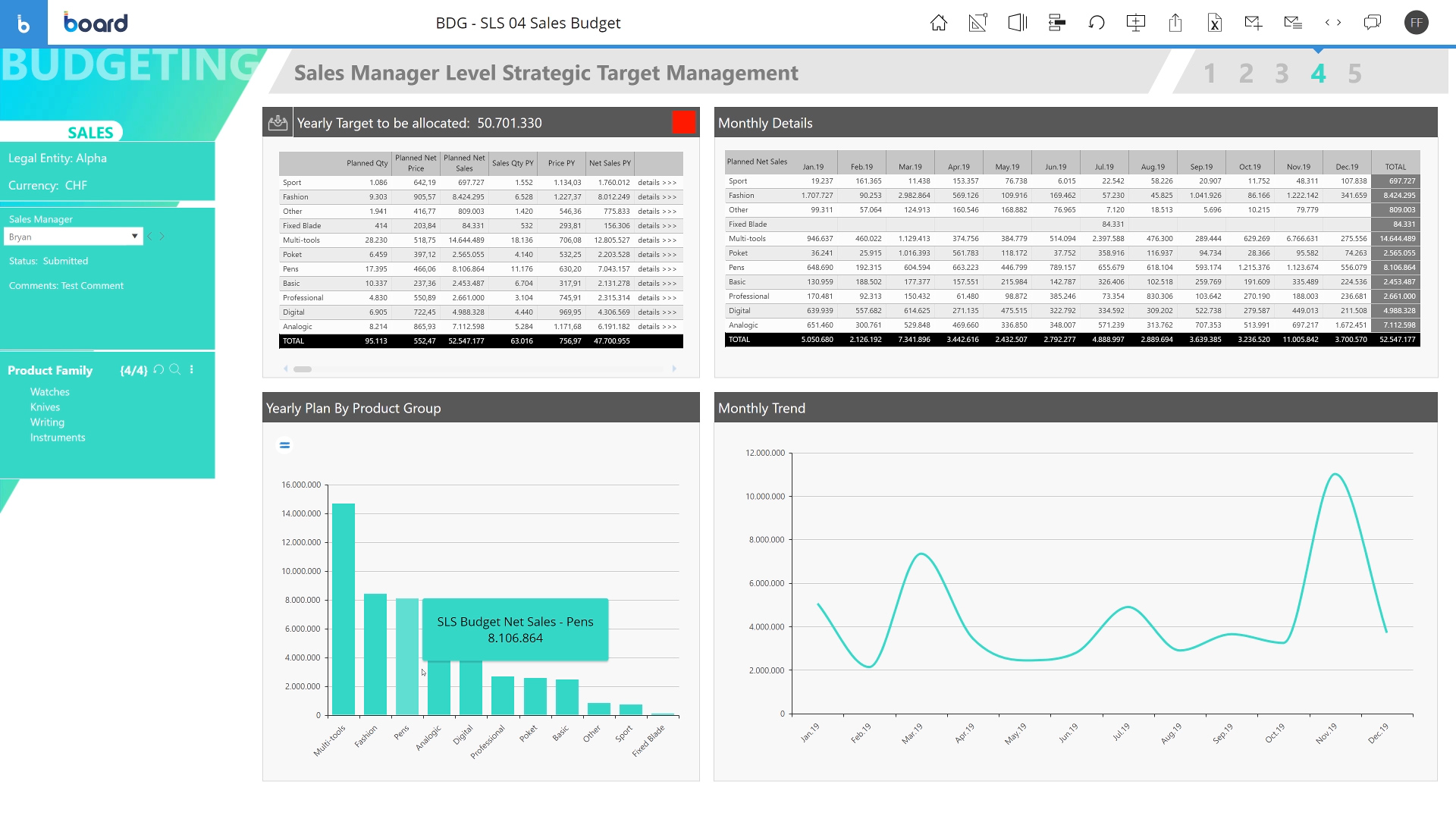
Task: Open the mail list envelope icon
Action: click(1293, 23)
